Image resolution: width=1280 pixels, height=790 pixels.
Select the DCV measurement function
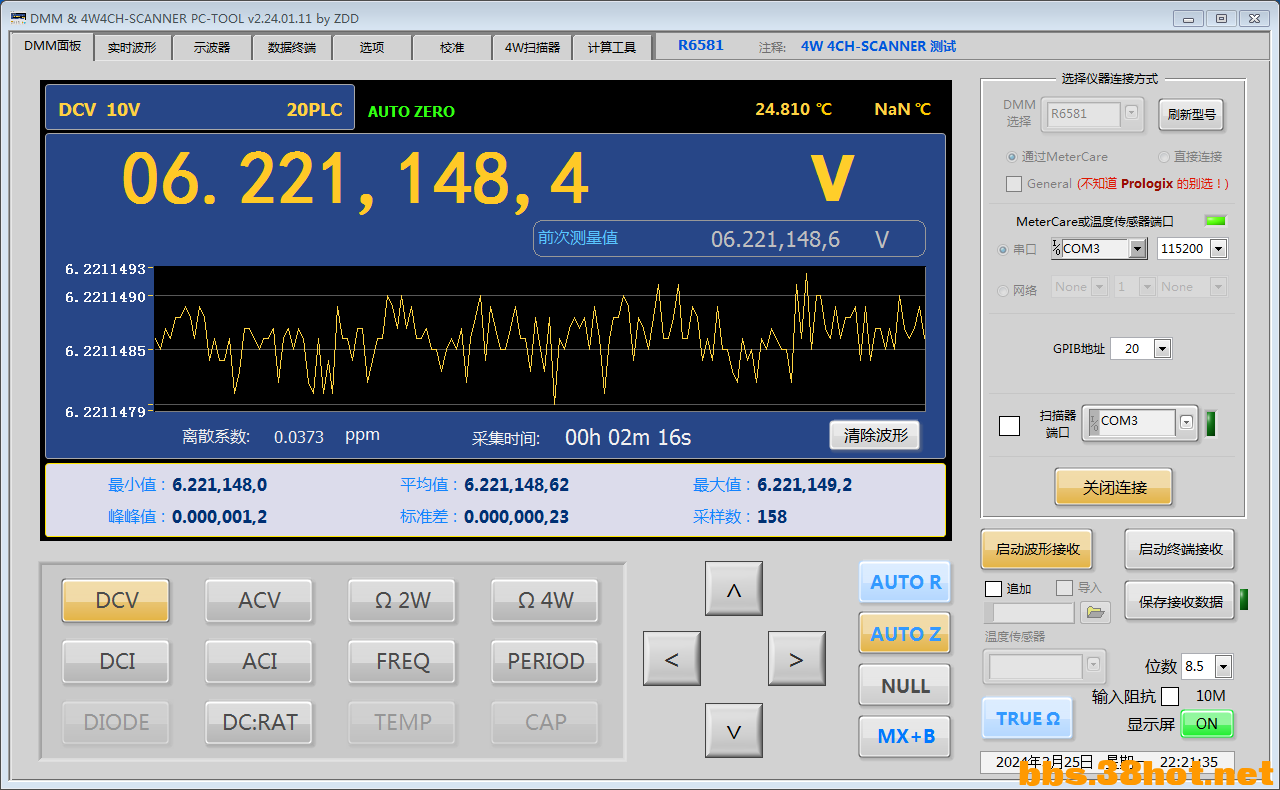click(116, 600)
